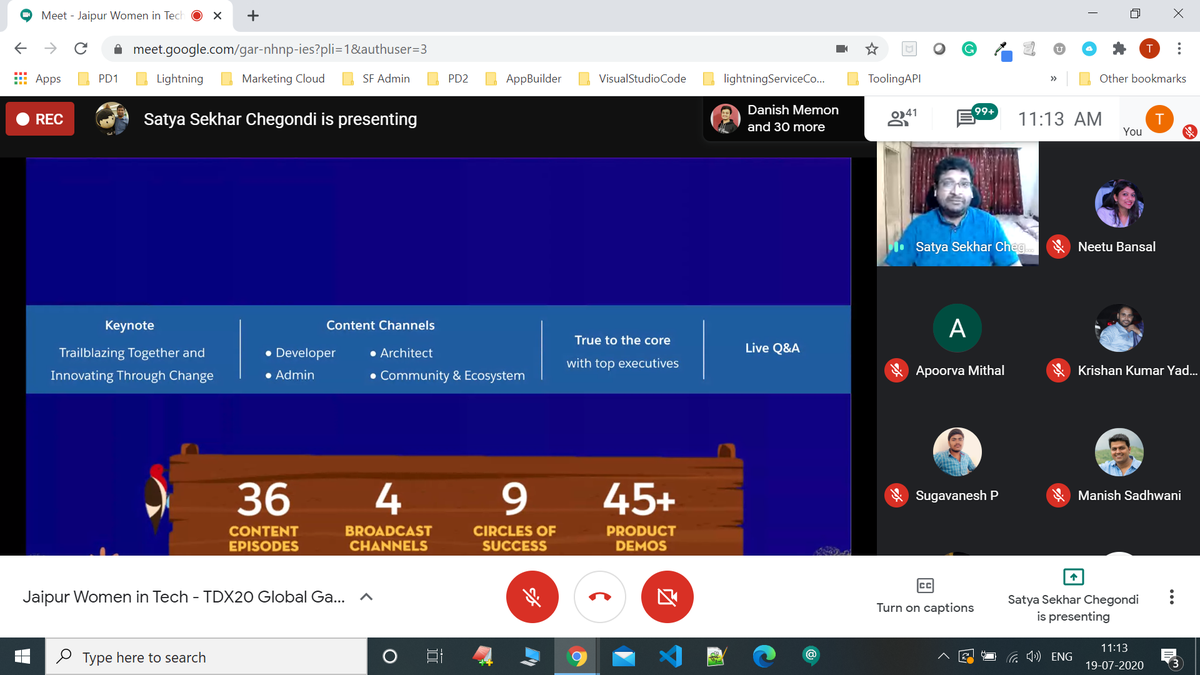
Task: Open camera permission icon in address bar
Action: coord(842,48)
